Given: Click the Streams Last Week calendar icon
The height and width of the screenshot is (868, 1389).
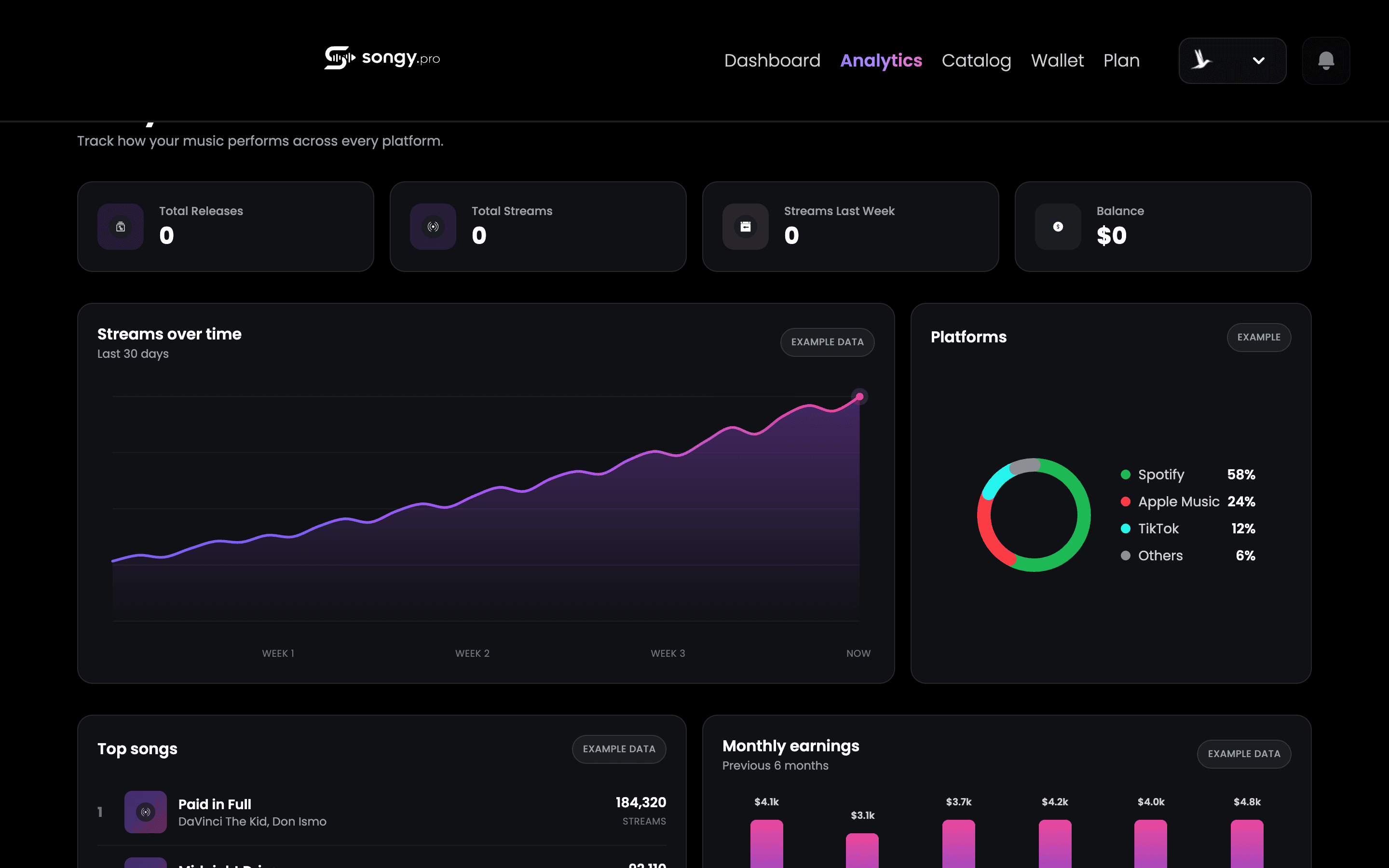Looking at the screenshot, I should (x=746, y=227).
